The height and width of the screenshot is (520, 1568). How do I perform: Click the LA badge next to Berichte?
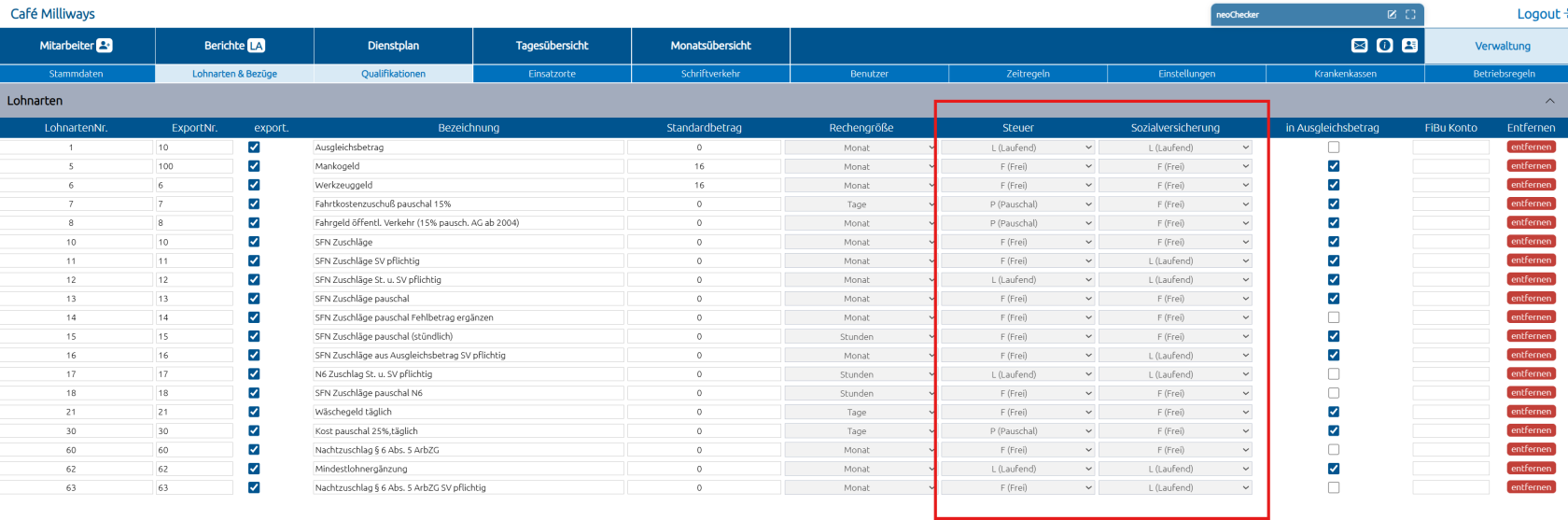click(257, 46)
